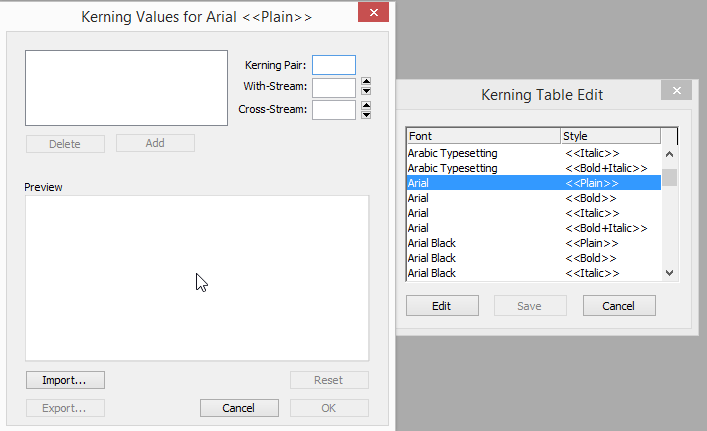
Task: Close the Kerning Values dialog with X
Action: (x=373, y=12)
